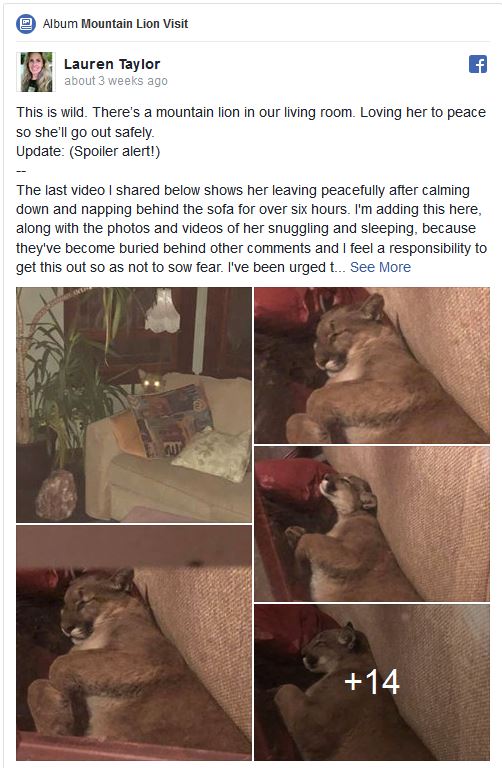Open the Mountain Lion Visit album link
This screenshot has height=768, width=502.
(135, 24)
